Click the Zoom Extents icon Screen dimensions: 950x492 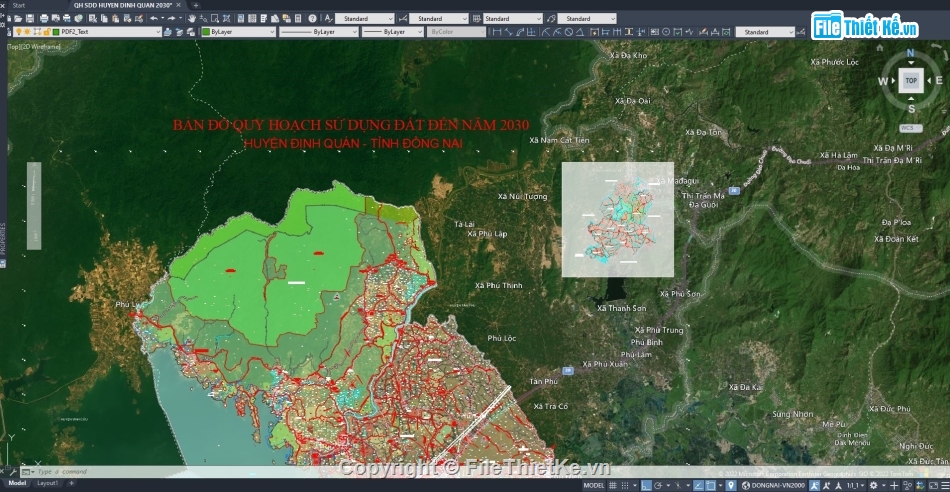pyautogui.click(x=227, y=19)
